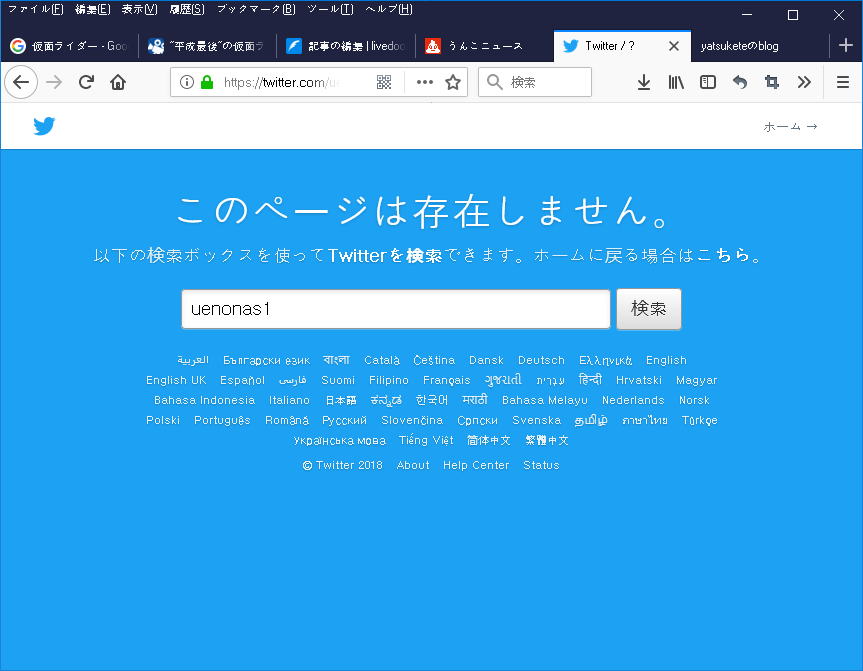Image resolution: width=863 pixels, height=671 pixels.
Task: Click the green padlock security icon
Action: pyautogui.click(x=207, y=82)
